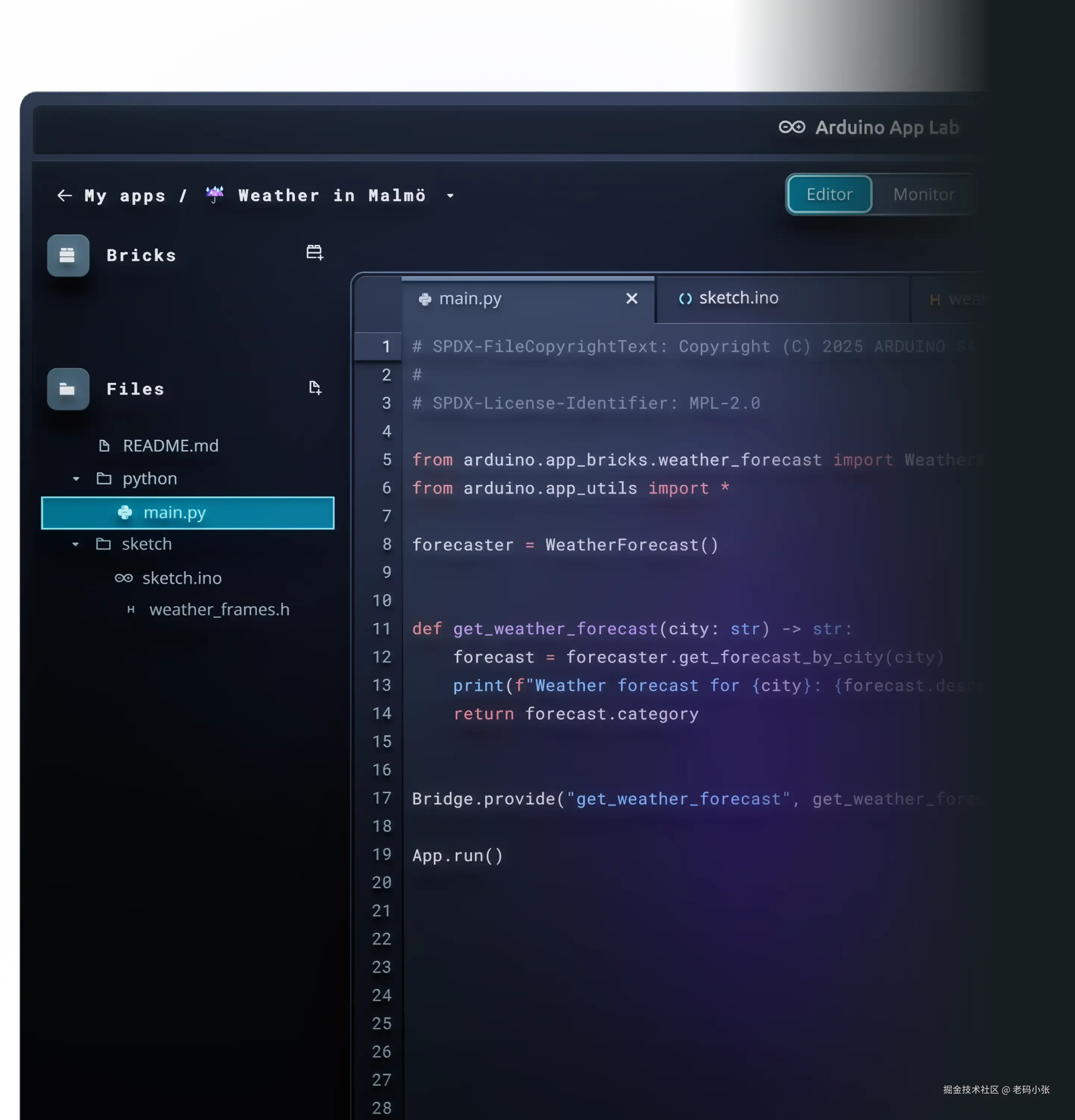
Task: Close the main.py editor tab
Action: [x=631, y=298]
